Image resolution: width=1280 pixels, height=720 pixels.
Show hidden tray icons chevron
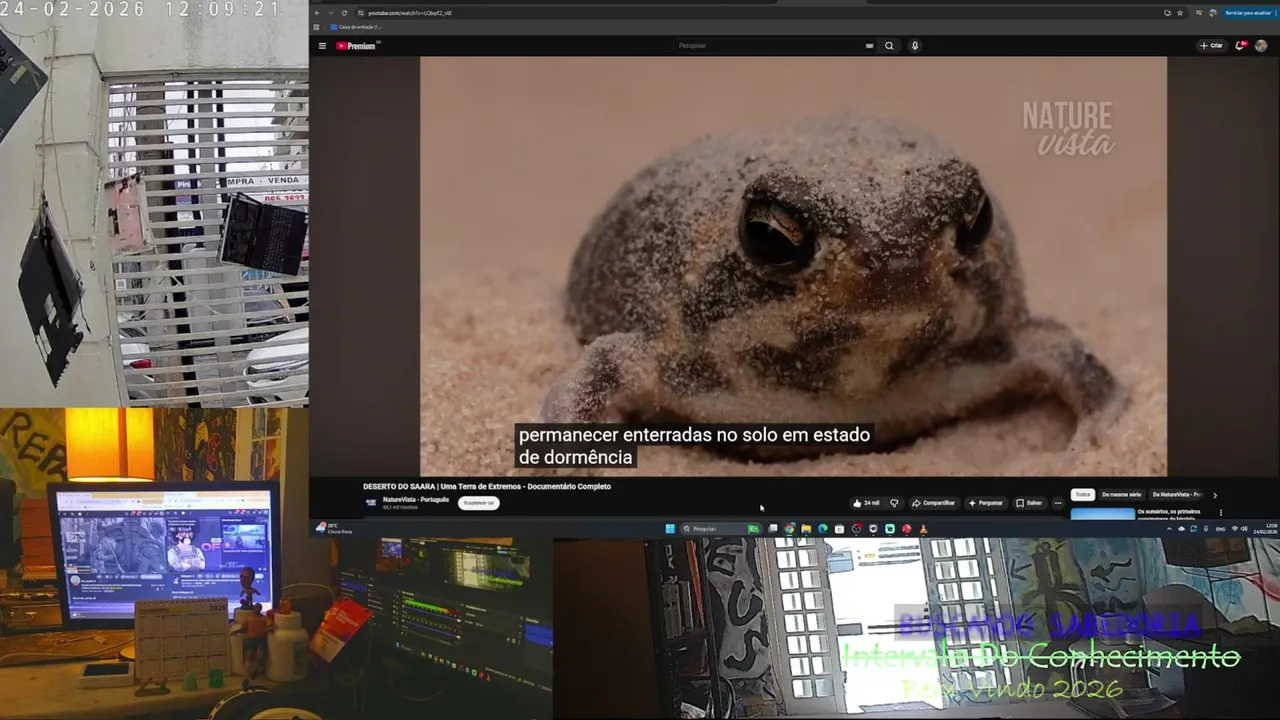click(1169, 529)
